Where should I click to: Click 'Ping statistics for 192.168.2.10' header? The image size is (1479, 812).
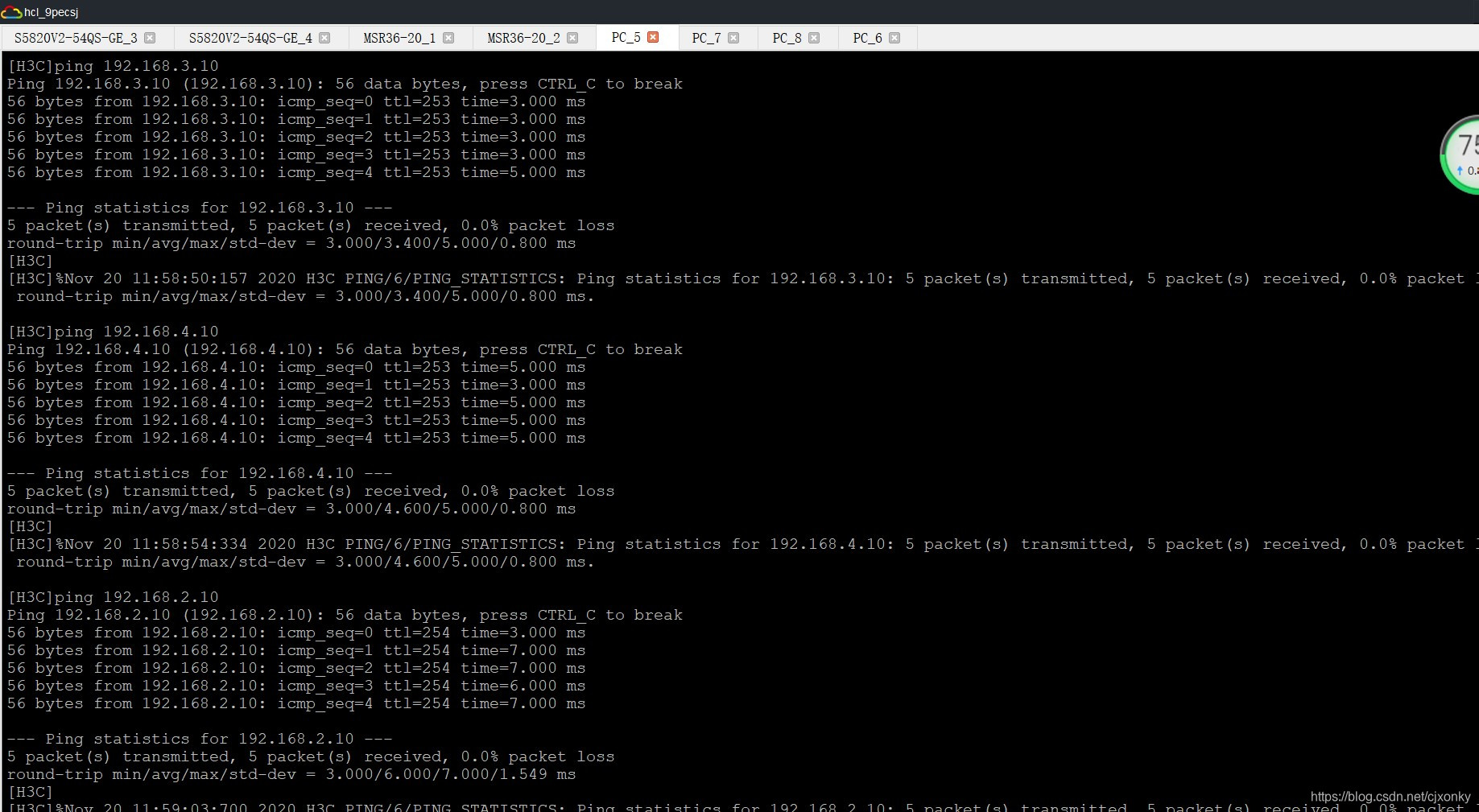(x=200, y=739)
